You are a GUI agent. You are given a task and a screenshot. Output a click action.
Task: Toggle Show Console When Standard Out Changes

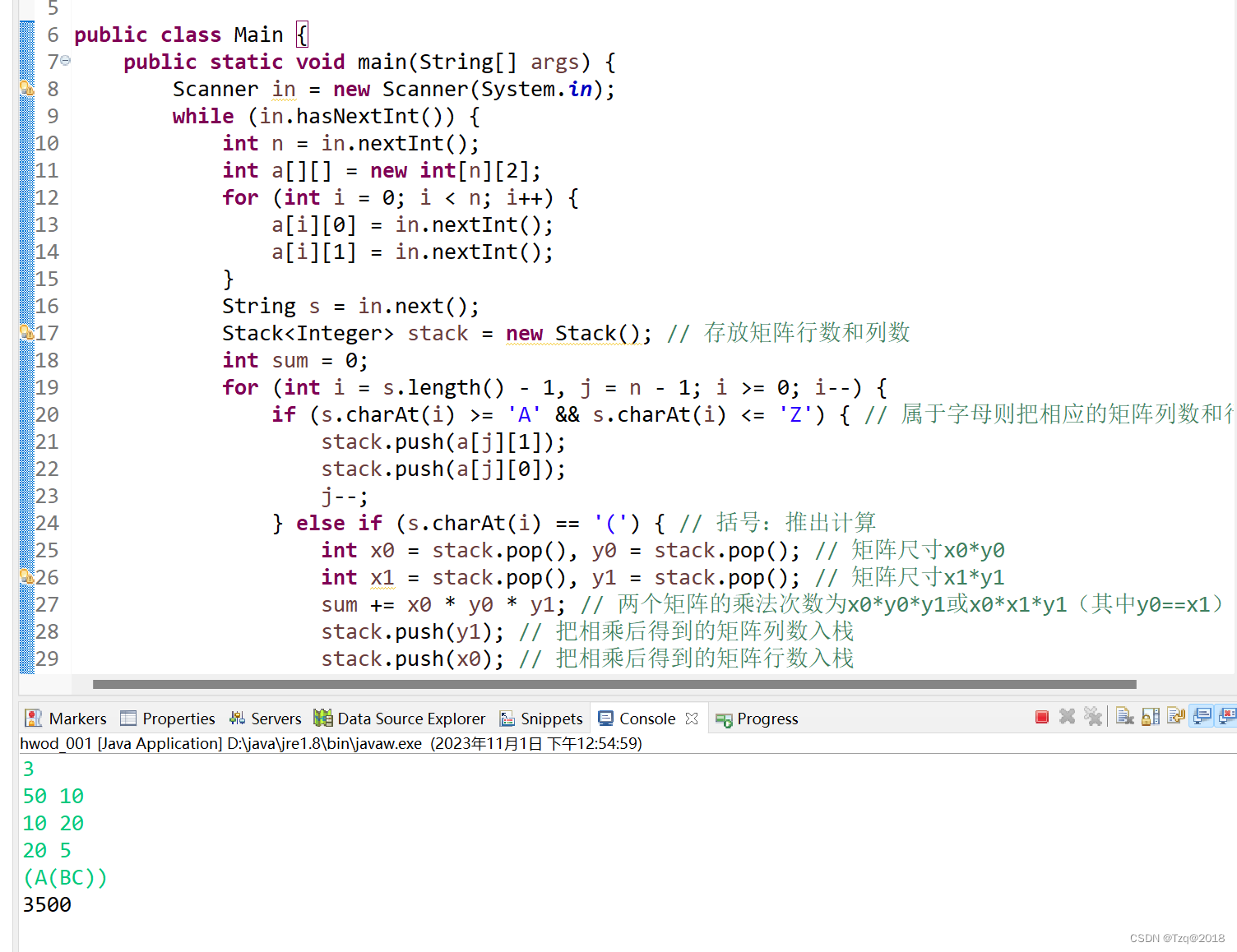(x=1202, y=717)
